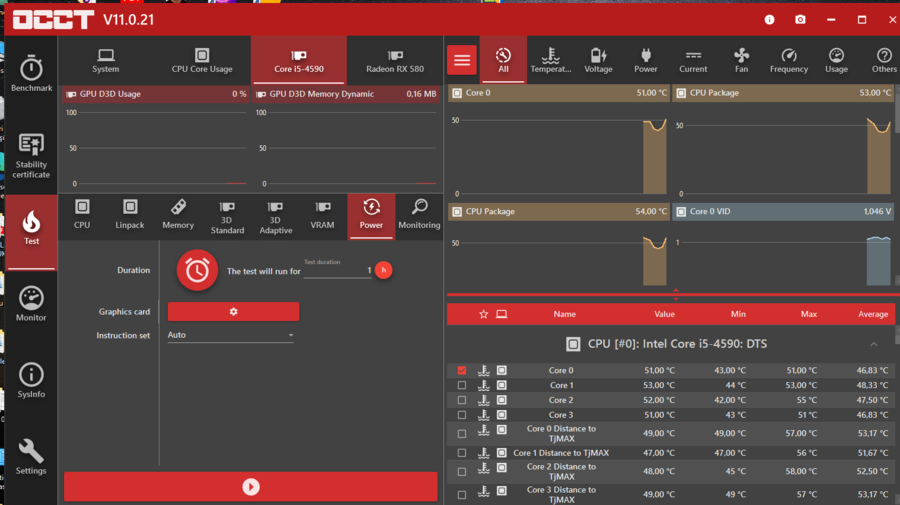
Task: Click the favorites star column header
Action: point(483,314)
